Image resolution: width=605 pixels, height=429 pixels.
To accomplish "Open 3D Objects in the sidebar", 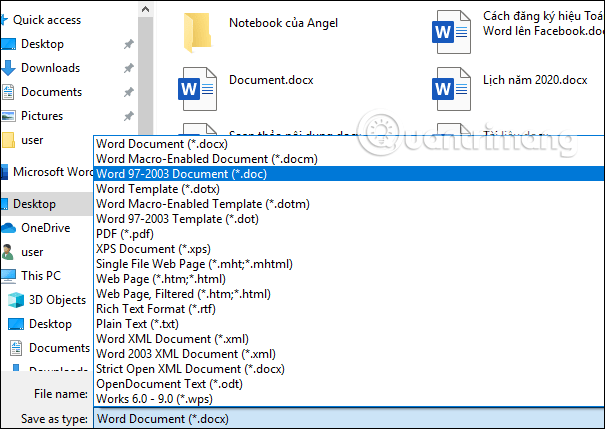I will pyautogui.click(x=56, y=299).
